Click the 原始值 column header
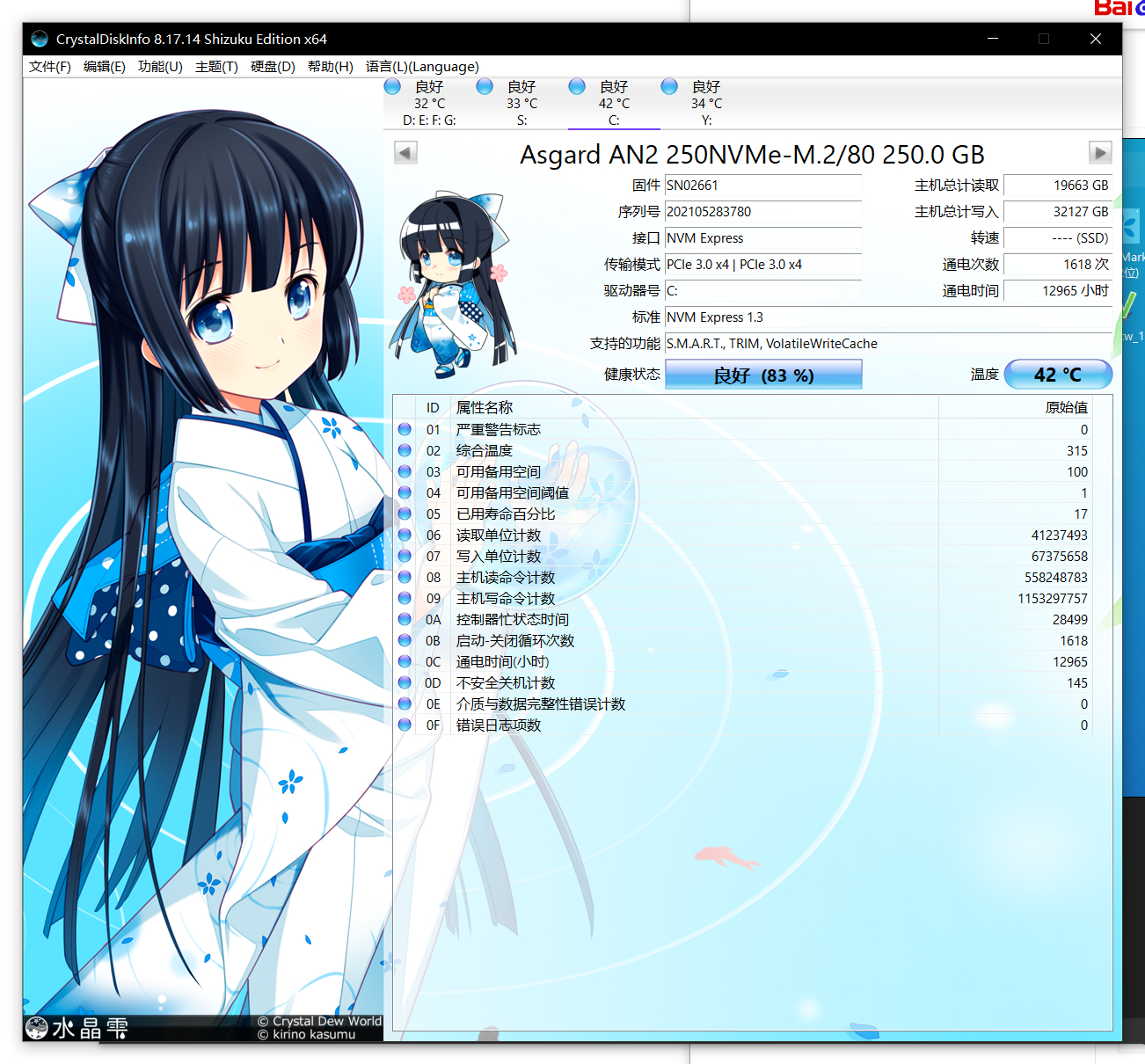The width and height of the screenshot is (1145, 1064). click(x=1016, y=408)
